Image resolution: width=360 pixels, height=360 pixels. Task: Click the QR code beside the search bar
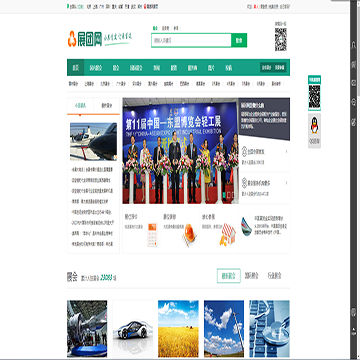point(281,39)
